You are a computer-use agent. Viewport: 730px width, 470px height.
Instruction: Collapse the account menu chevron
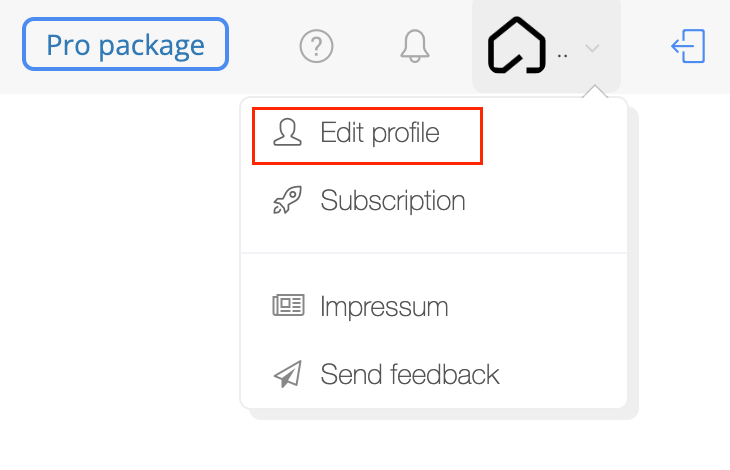coord(592,48)
